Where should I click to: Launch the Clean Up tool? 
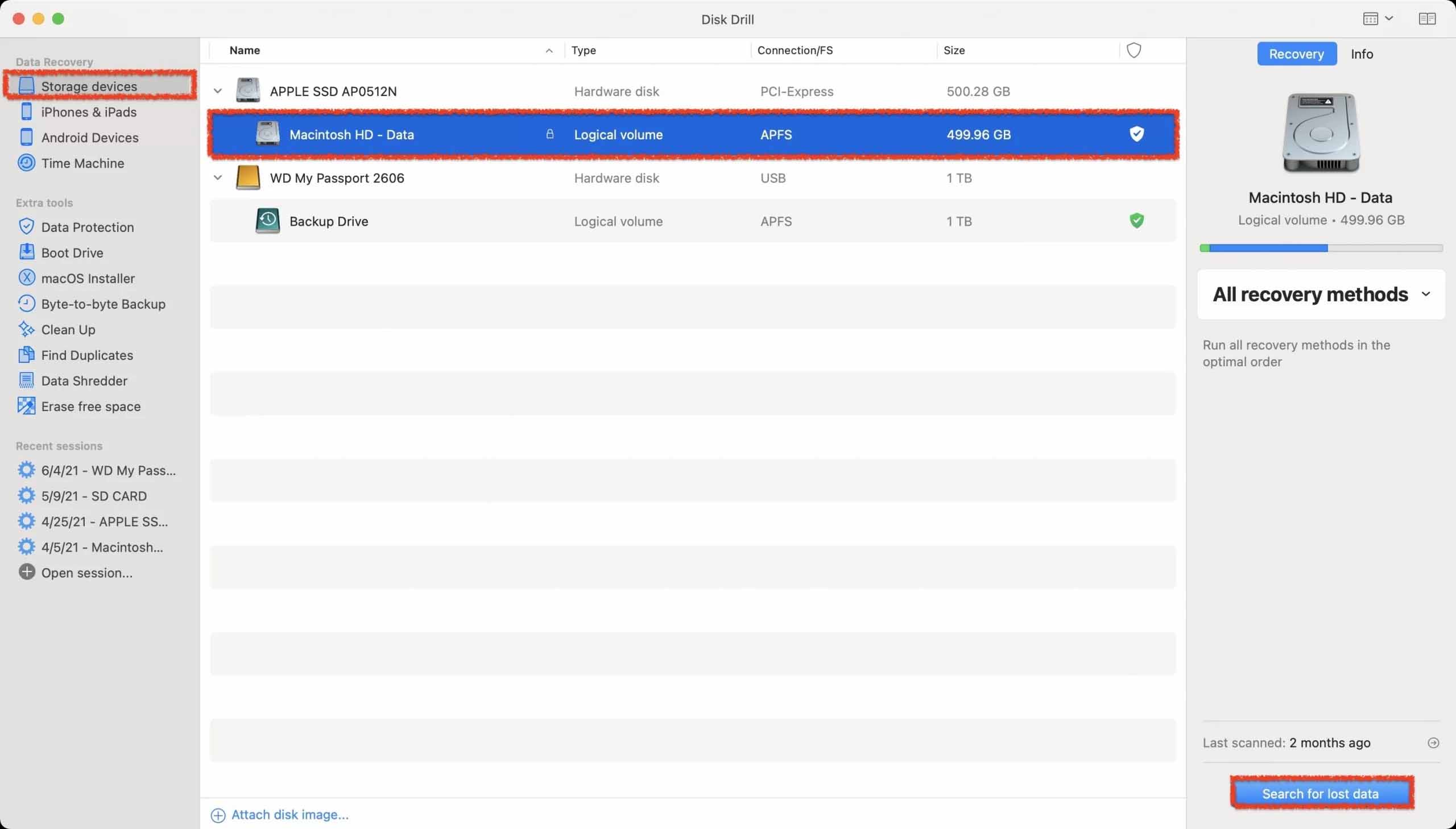[56, 330]
